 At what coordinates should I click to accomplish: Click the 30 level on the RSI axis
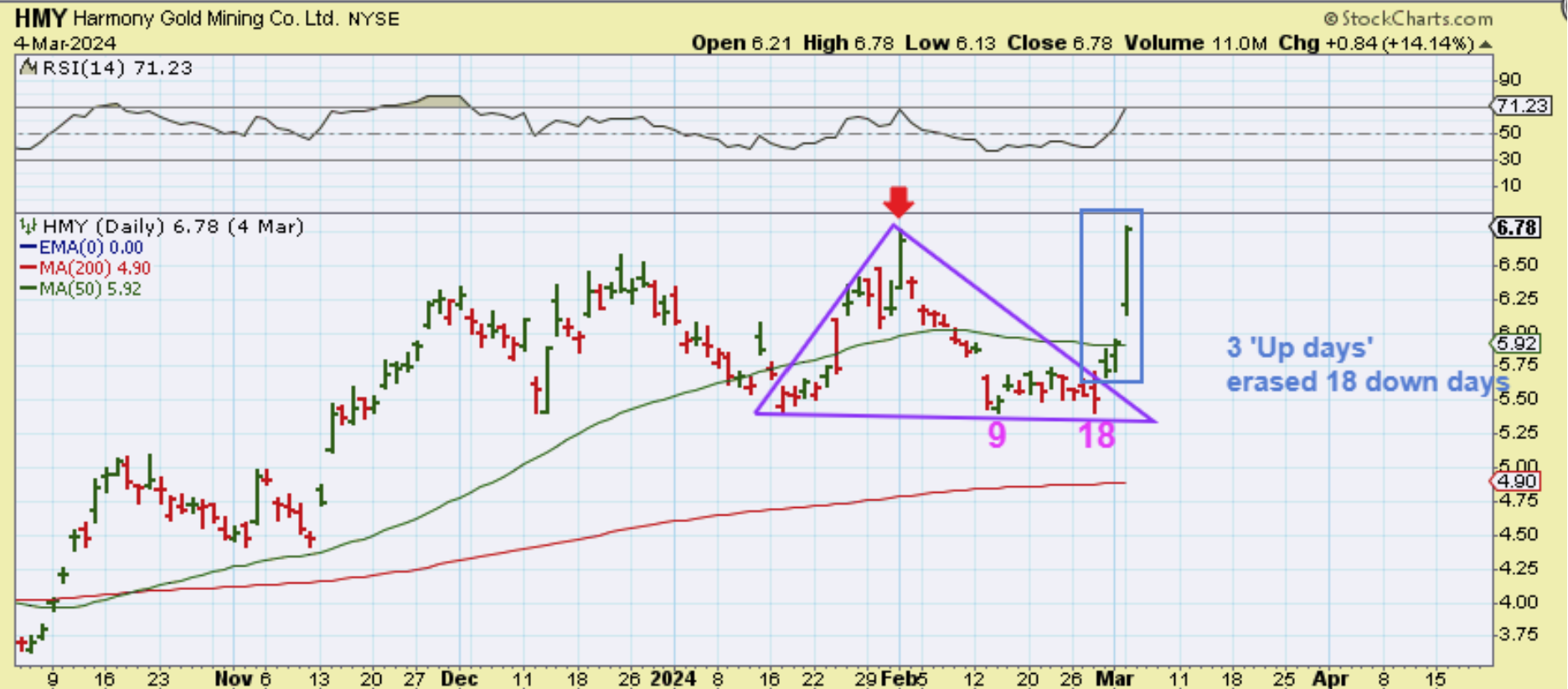pos(1509,158)
